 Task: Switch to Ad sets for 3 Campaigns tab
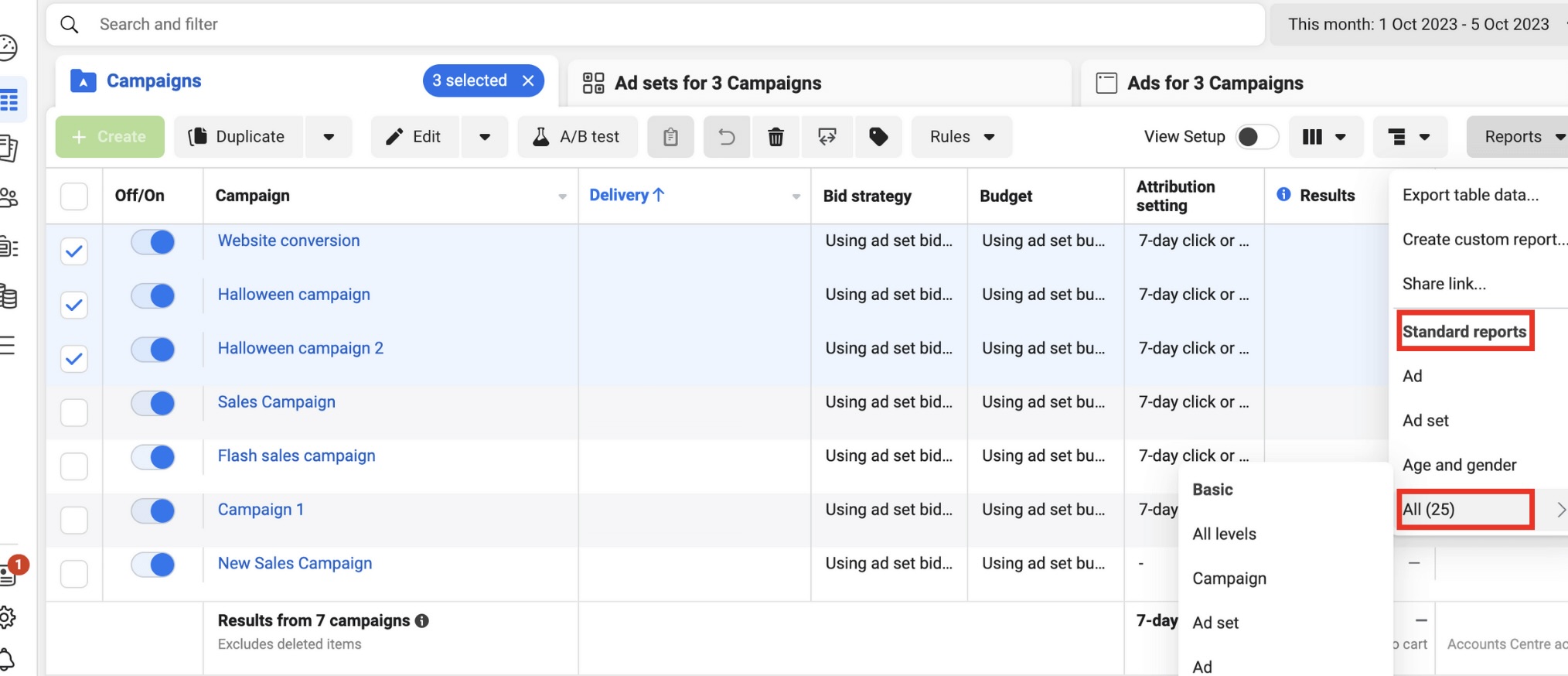[x=820, y=83]
